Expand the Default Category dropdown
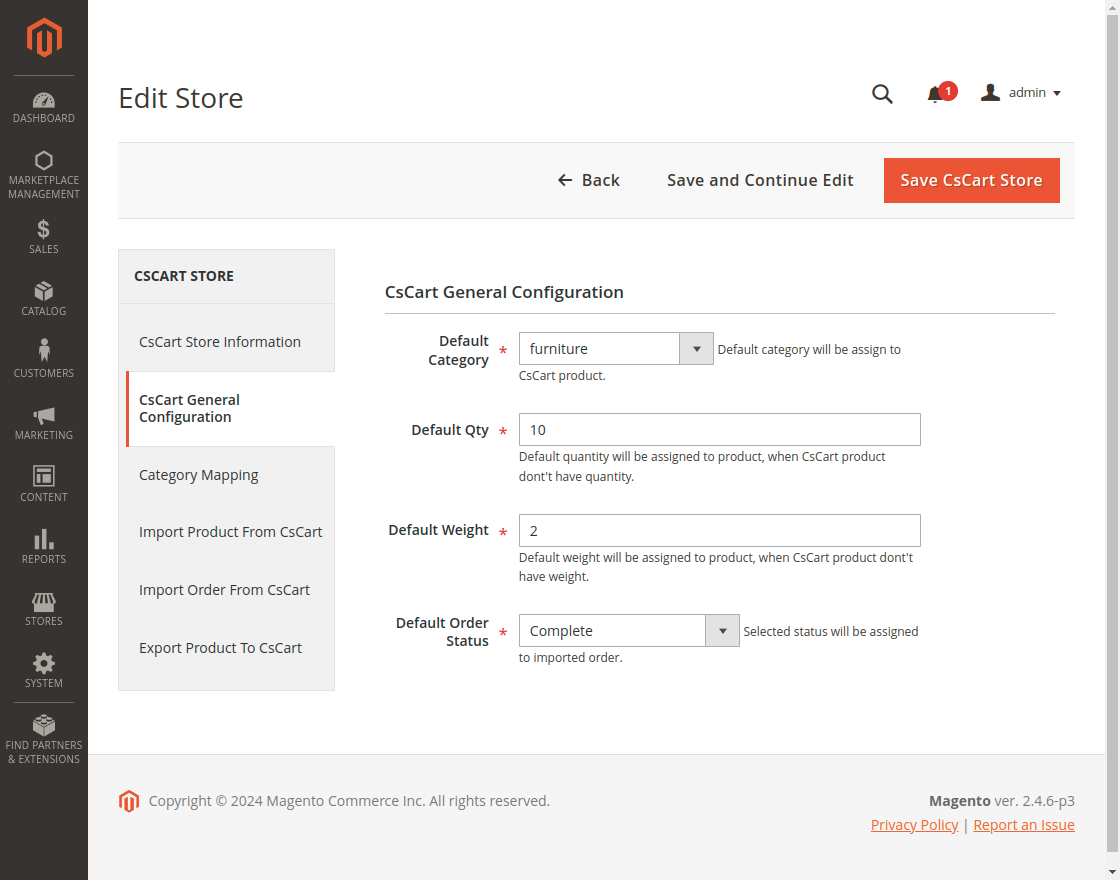 tap(696, 349)
